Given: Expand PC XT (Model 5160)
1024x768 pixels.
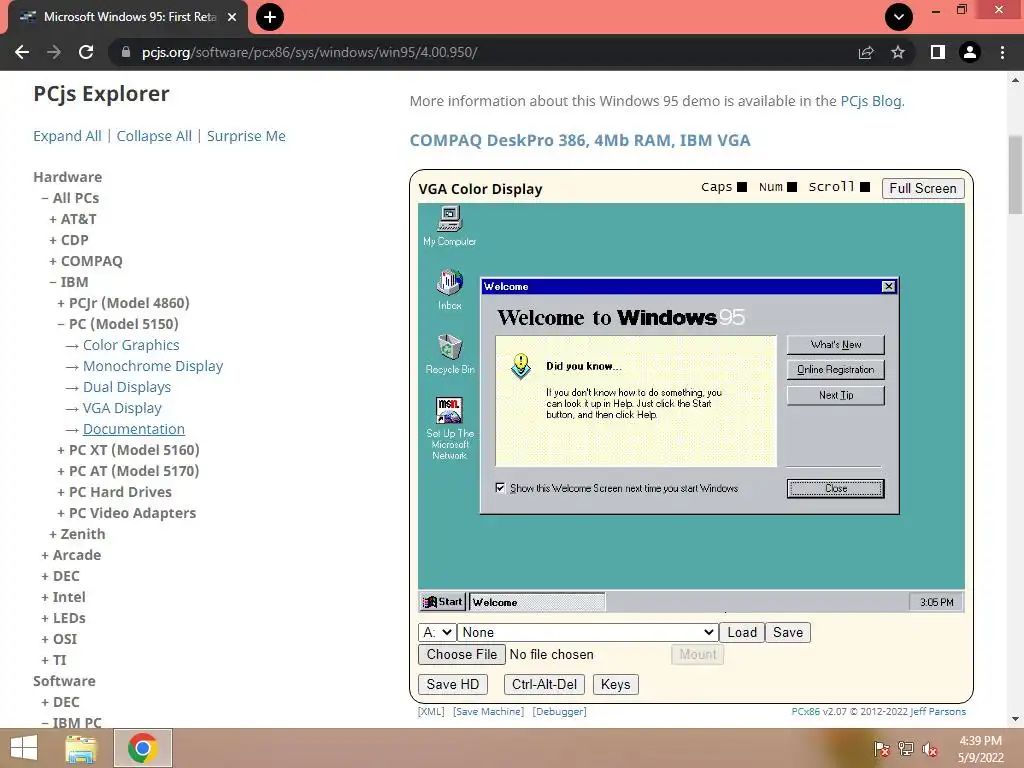Looking at the screenshot, I should coord(128,449).
